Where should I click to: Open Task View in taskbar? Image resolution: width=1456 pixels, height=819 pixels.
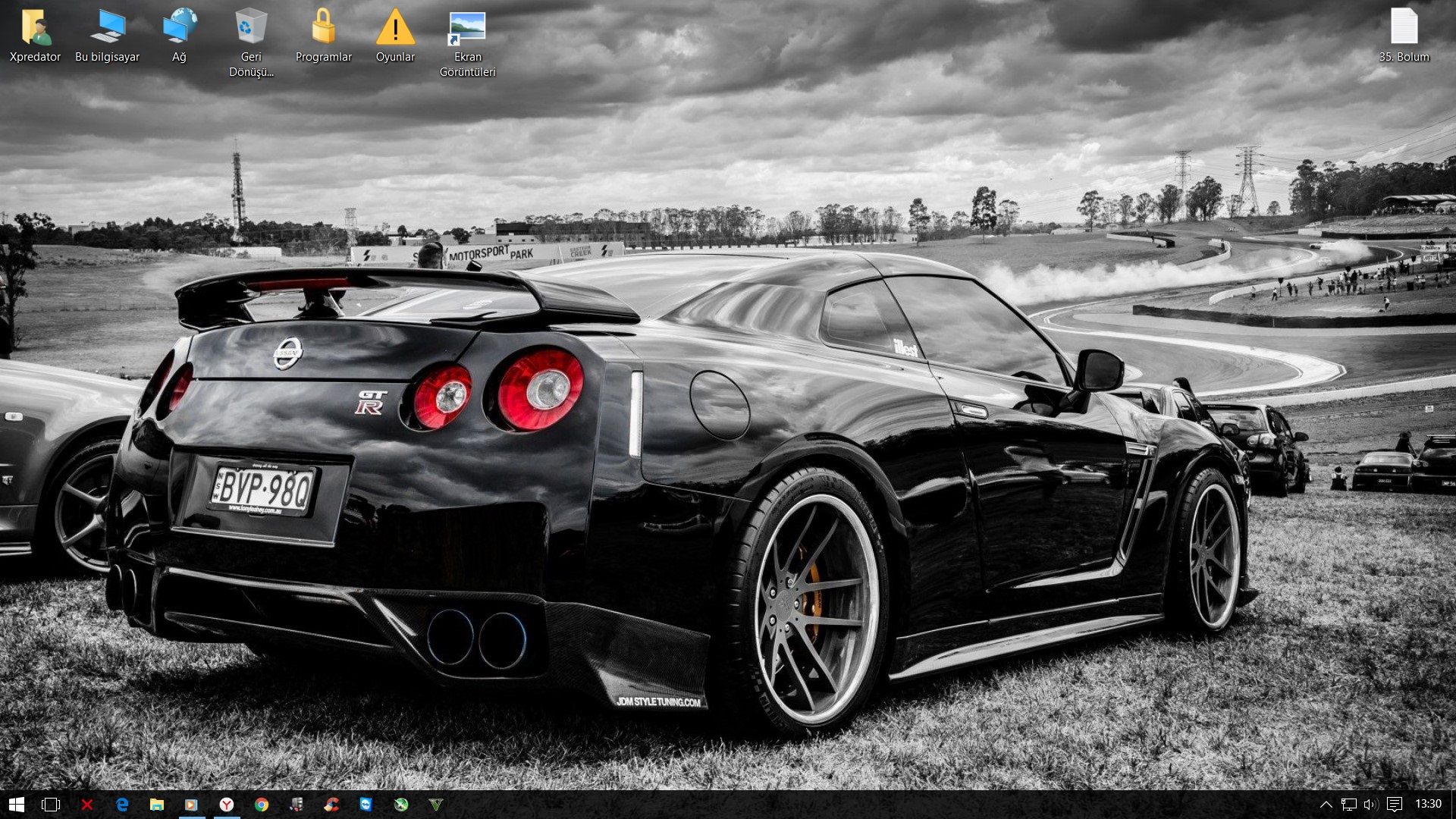pyautogui.click(x=51, y=805)
